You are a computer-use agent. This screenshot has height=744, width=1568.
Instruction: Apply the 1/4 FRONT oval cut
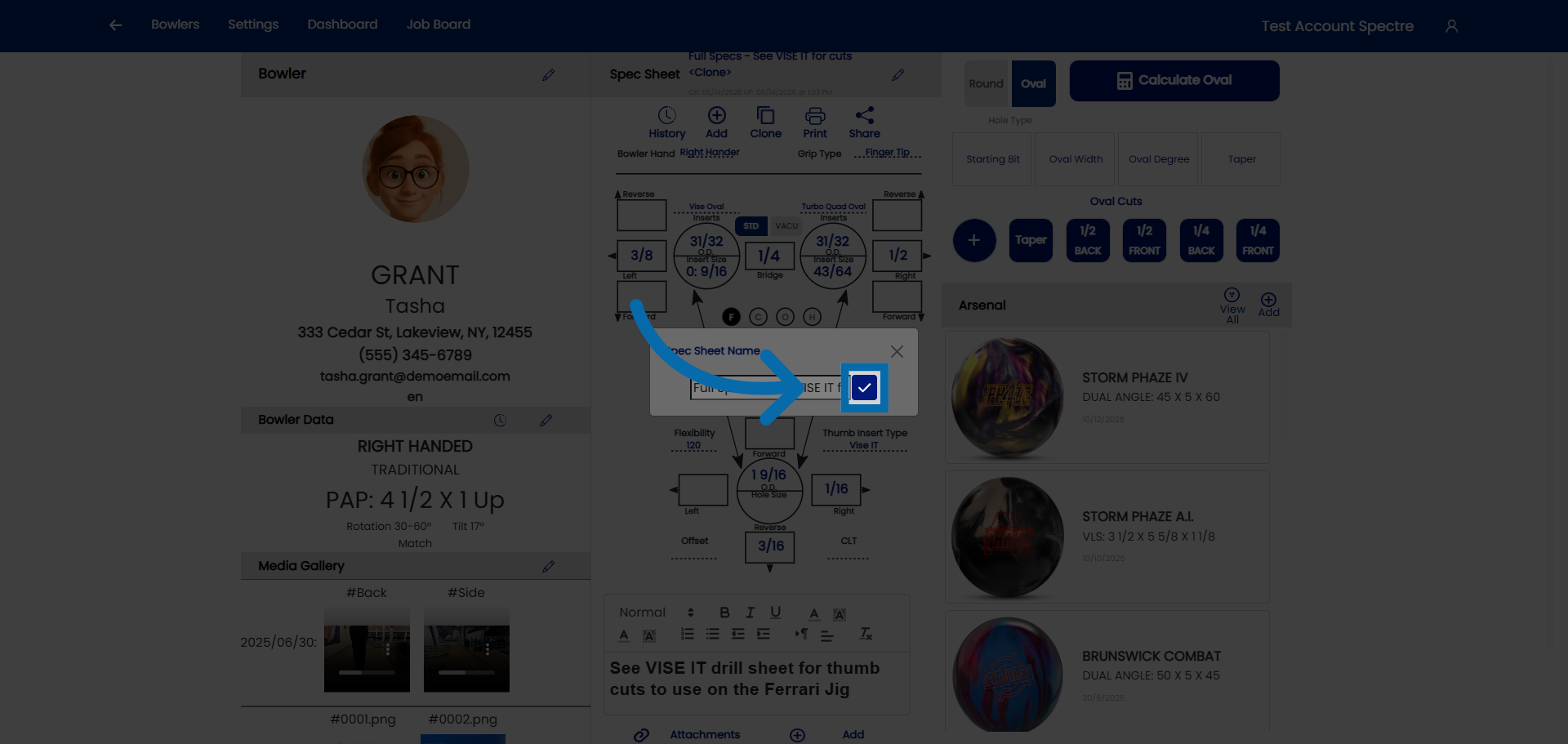pyautogui.click(x=1258, y=240)
